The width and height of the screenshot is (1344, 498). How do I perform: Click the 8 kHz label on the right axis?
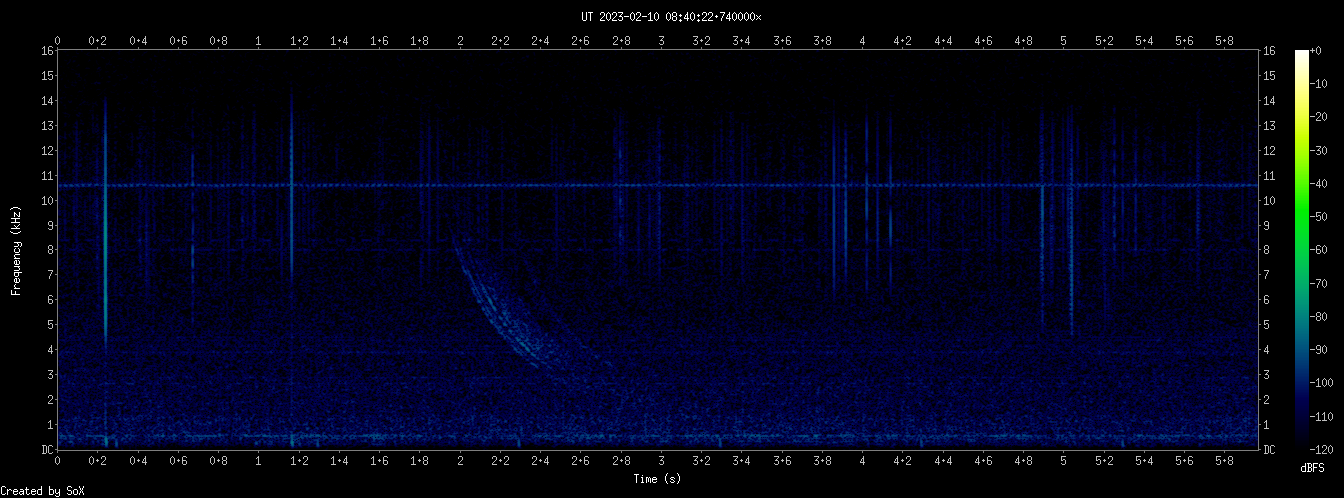[x=1269, y=250]
